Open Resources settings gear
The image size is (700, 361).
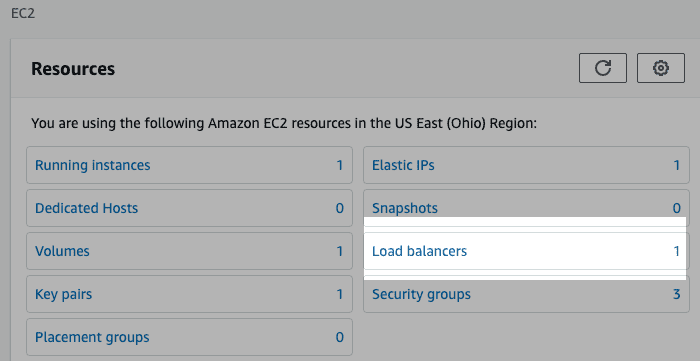661,68
